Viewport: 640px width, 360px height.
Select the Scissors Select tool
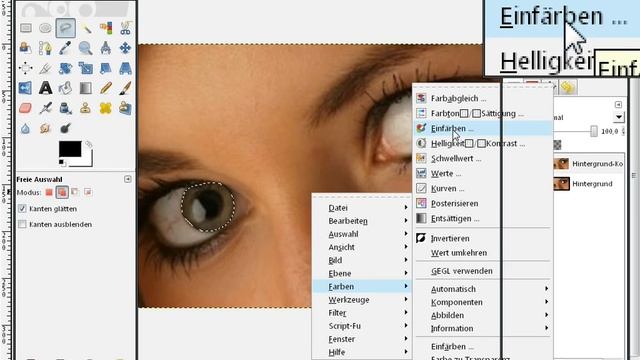pyautogui.click(x=125, y=28)
